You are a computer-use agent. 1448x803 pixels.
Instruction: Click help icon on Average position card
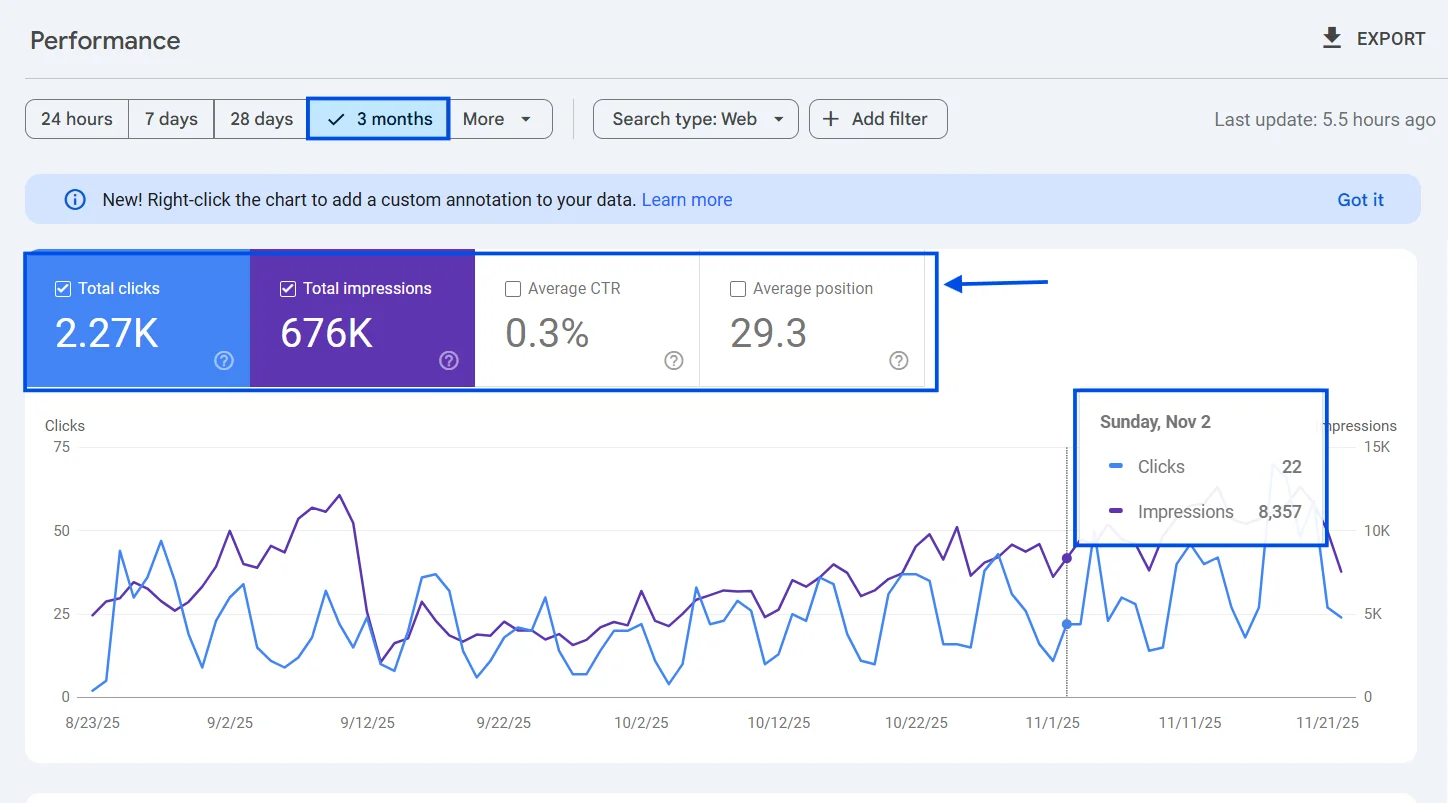(x=899, y=361)
